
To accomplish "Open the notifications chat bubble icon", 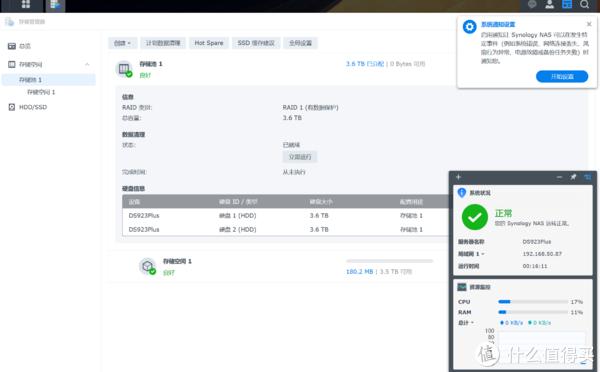I will (x=532, y=5).
